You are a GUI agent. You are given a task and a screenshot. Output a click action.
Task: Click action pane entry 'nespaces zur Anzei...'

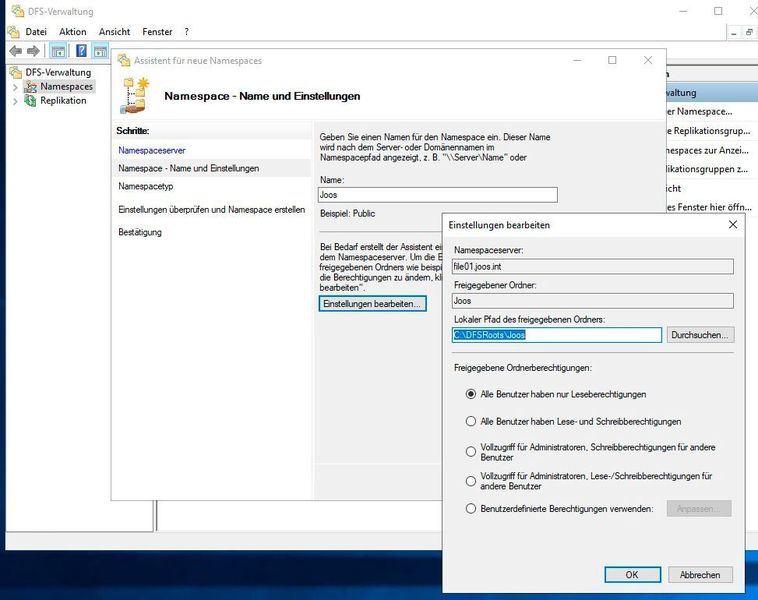(708, 150)
